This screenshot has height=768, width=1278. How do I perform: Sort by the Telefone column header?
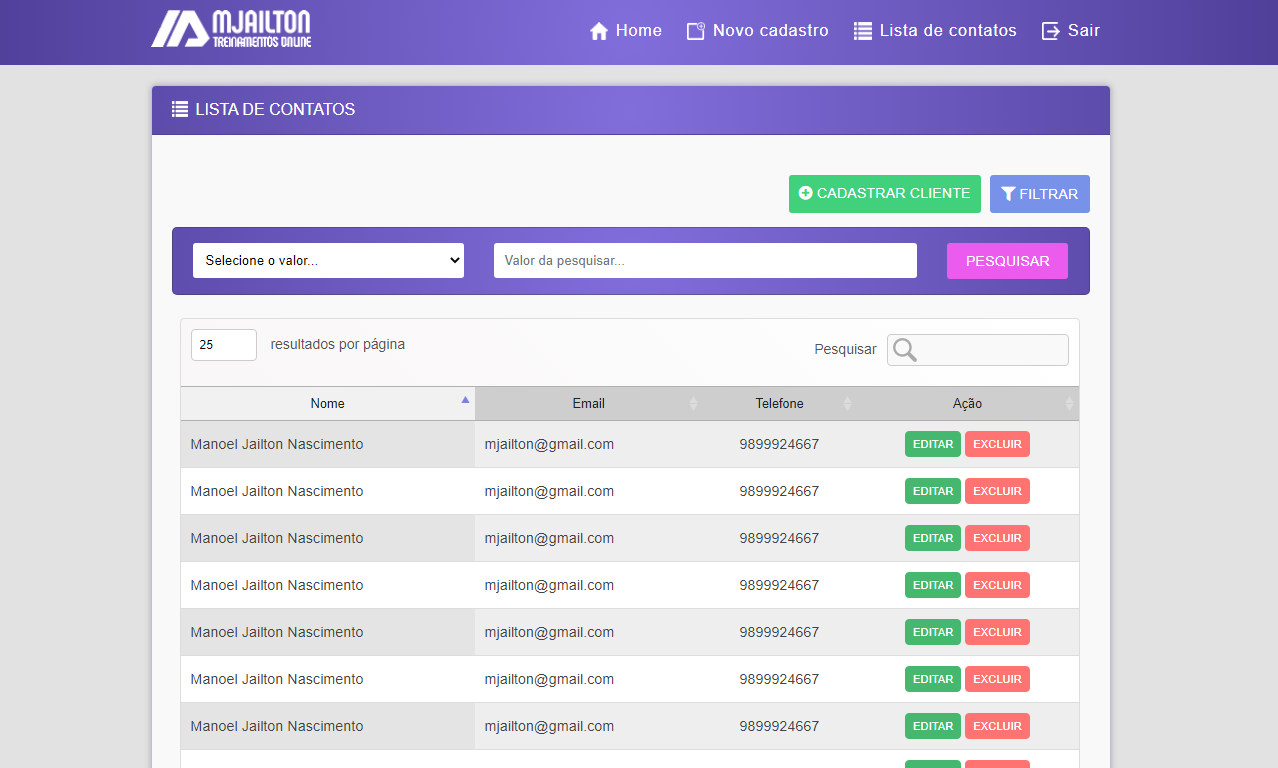click(x=779, y=404)
